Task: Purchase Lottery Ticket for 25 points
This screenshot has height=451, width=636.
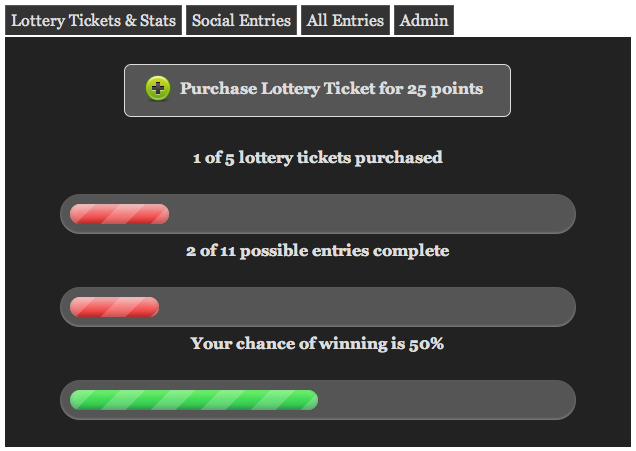Action: (x=317, y=90)
